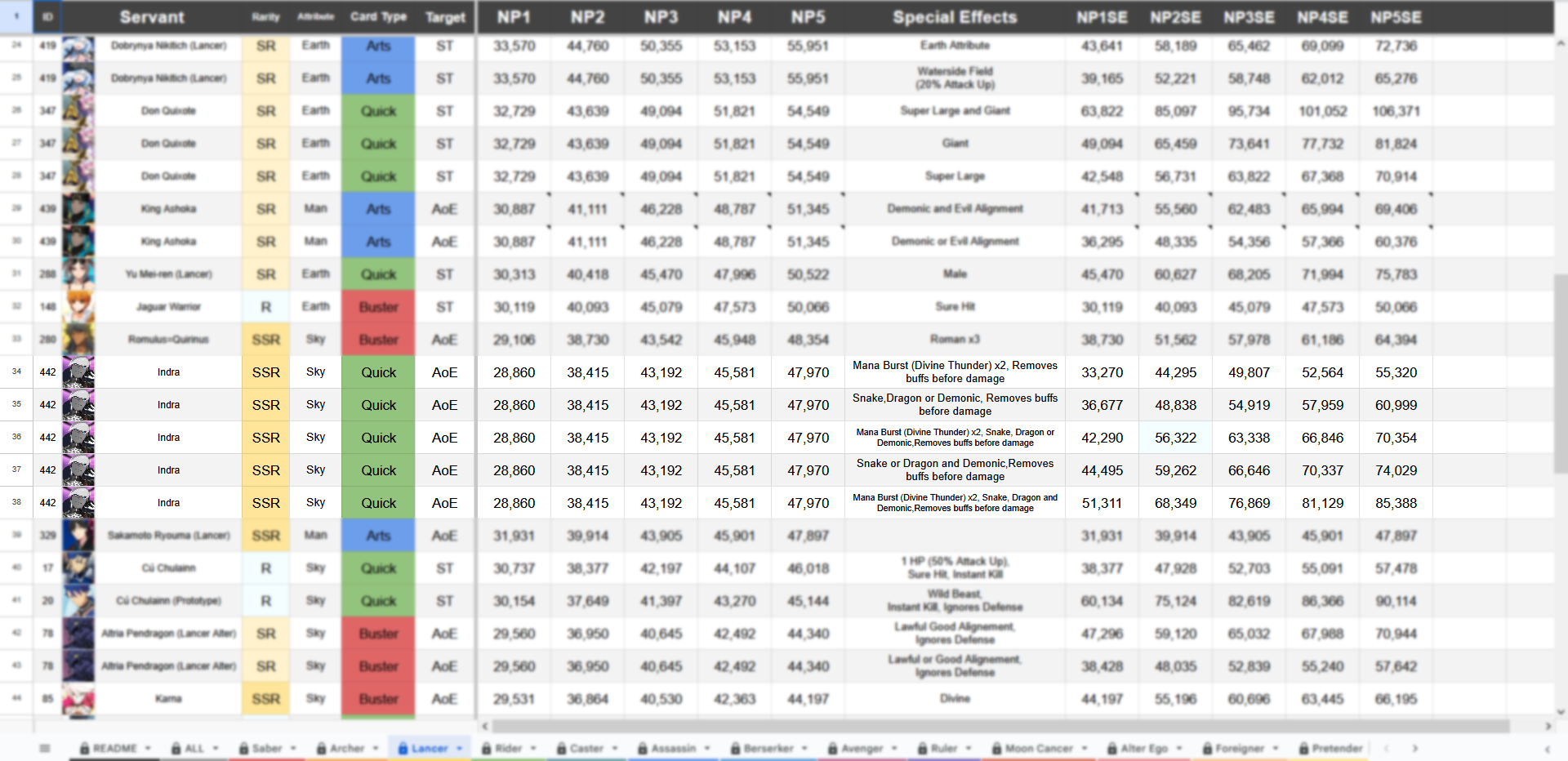Image resolution: width=1568 pixels, height=761 pixels.
Task: Select Kama's Divine special effect cell
Action: 955,699
